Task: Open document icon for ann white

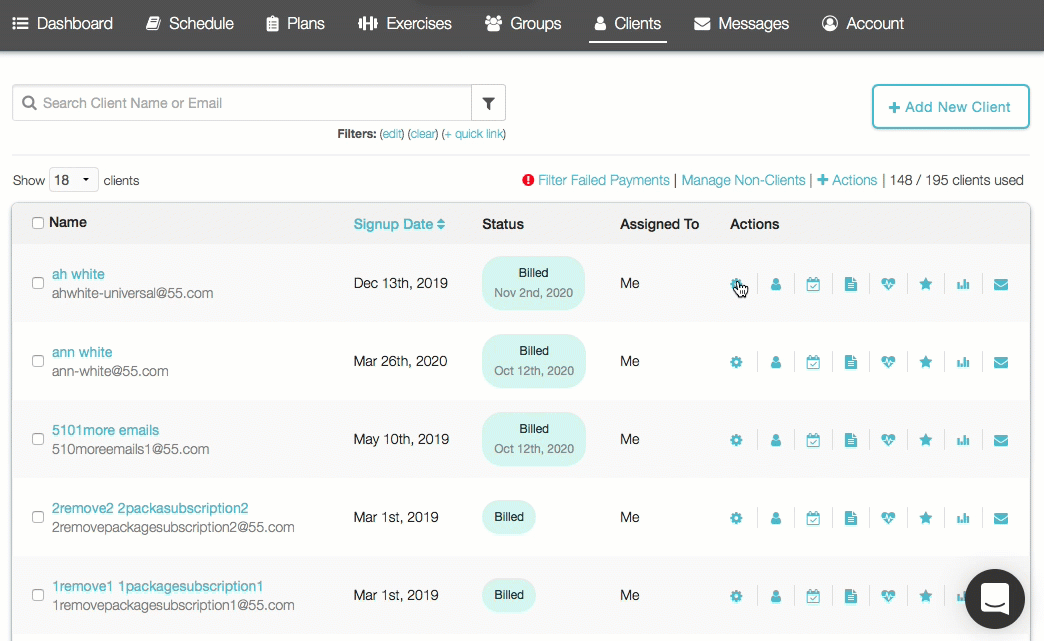Action: pyautogui.click(x=850, y=362)
